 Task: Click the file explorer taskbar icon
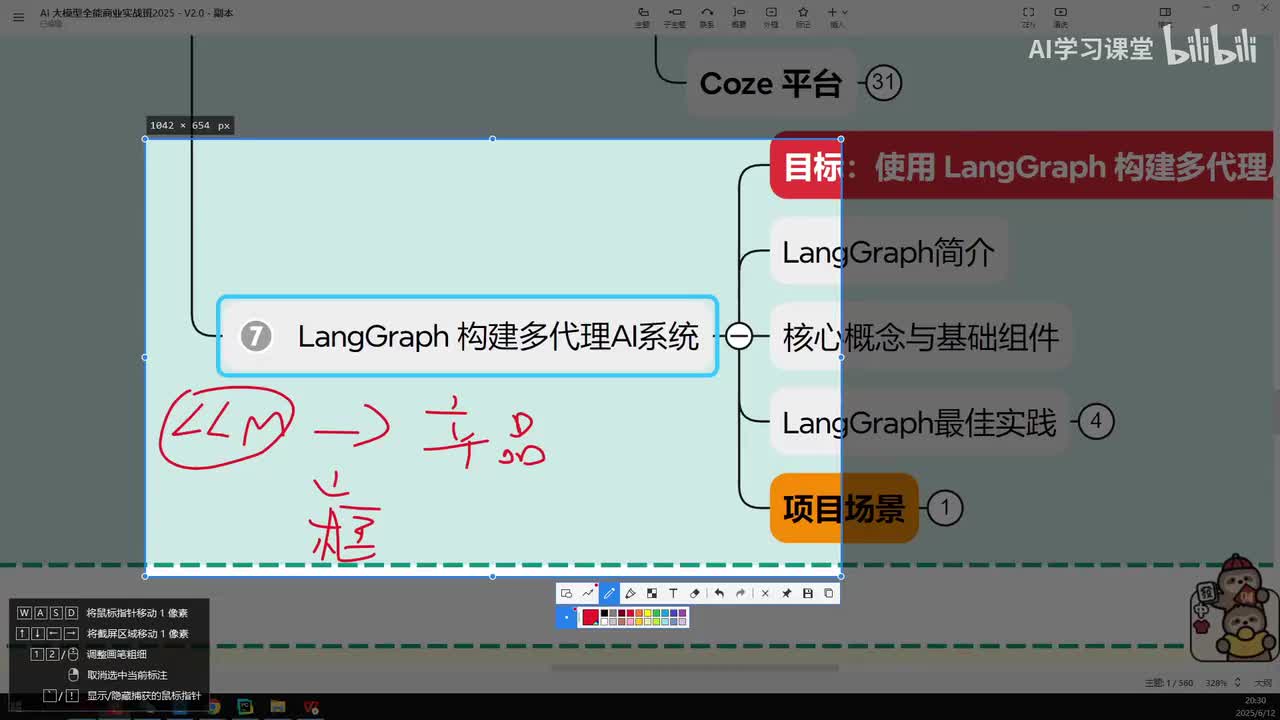click(x=278, y=707)
